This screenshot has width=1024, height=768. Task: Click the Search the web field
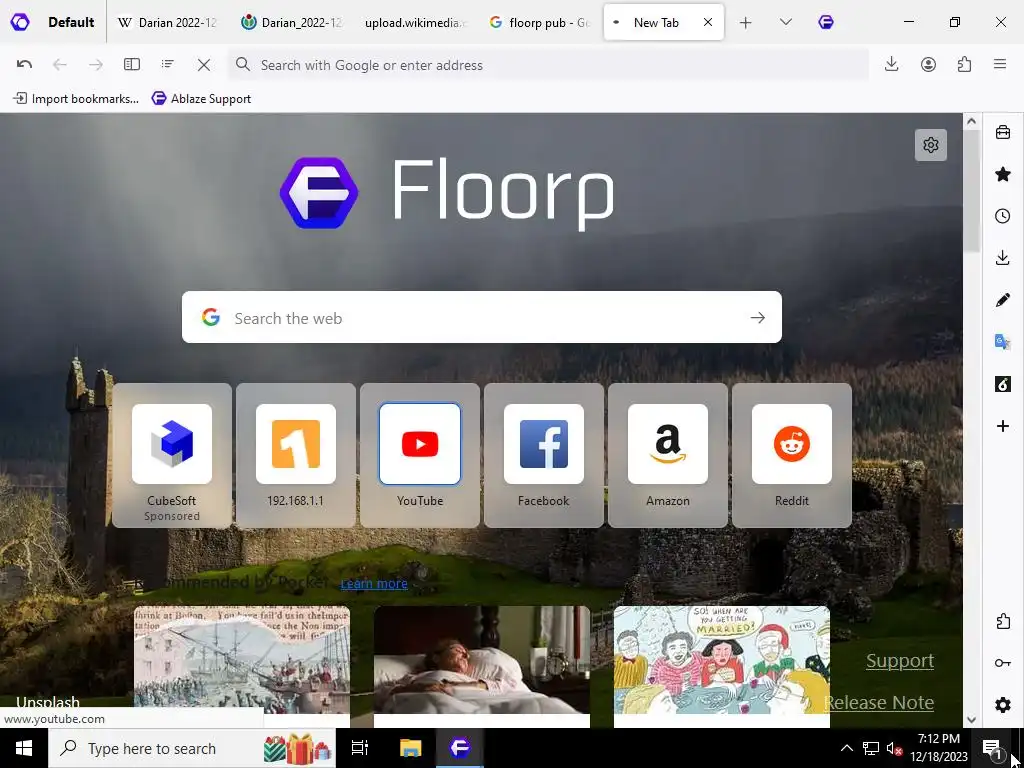tap(482, 317)
